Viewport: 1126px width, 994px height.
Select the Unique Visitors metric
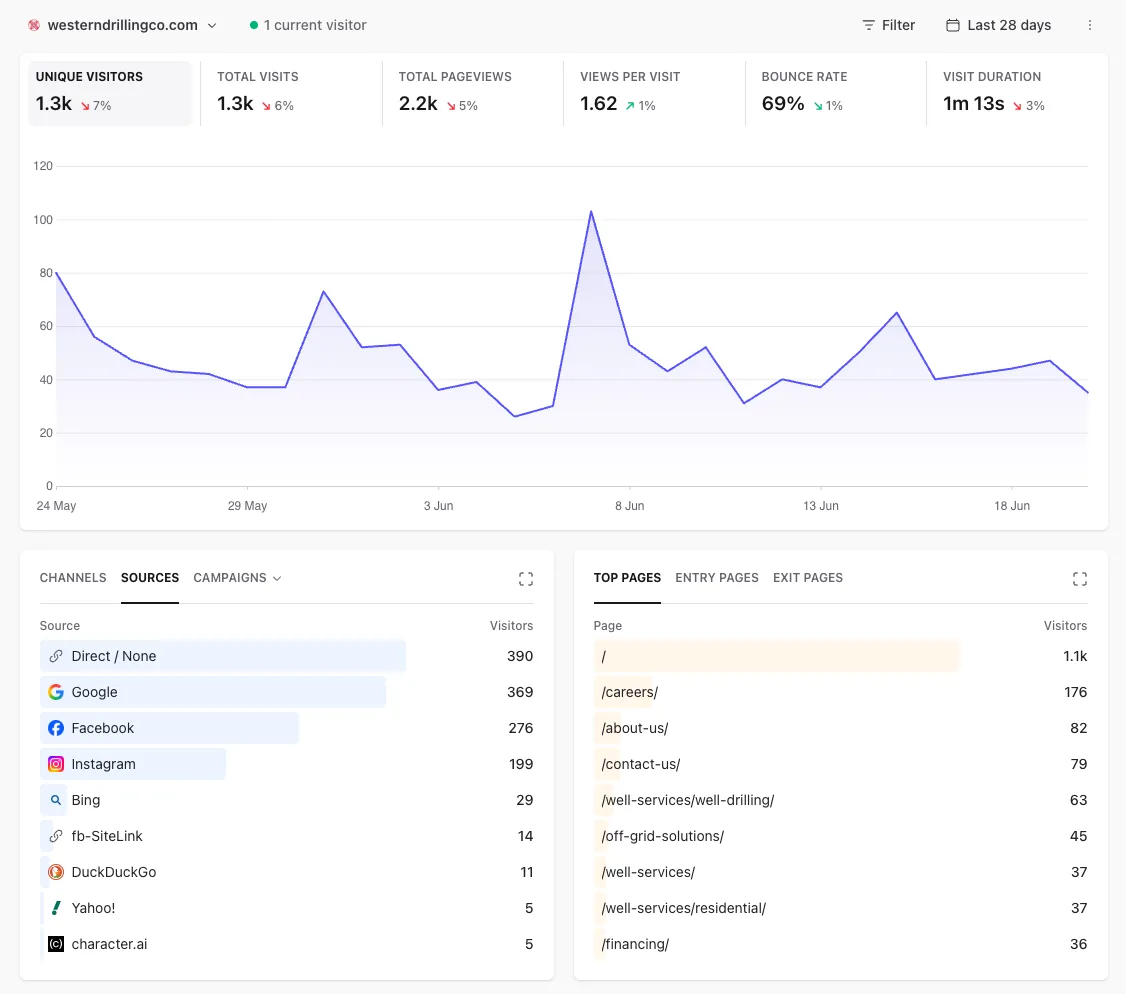[110, 93]
